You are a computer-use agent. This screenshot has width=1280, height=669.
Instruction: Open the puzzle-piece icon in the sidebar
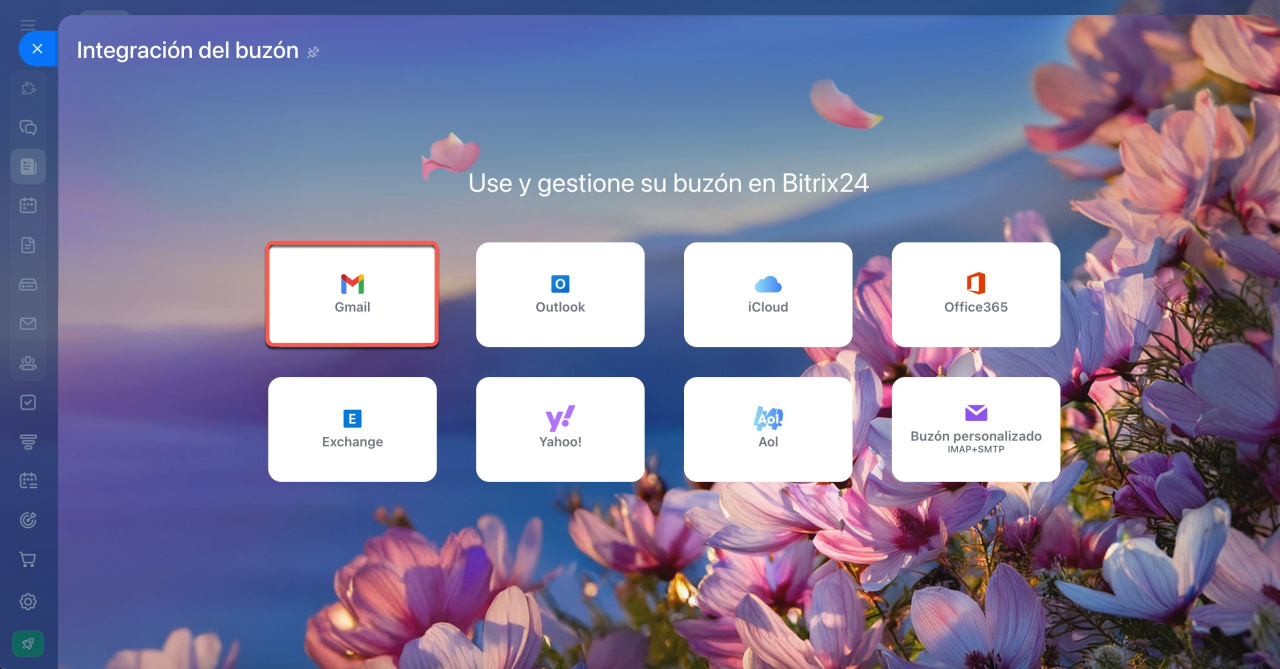coord(28,88)
